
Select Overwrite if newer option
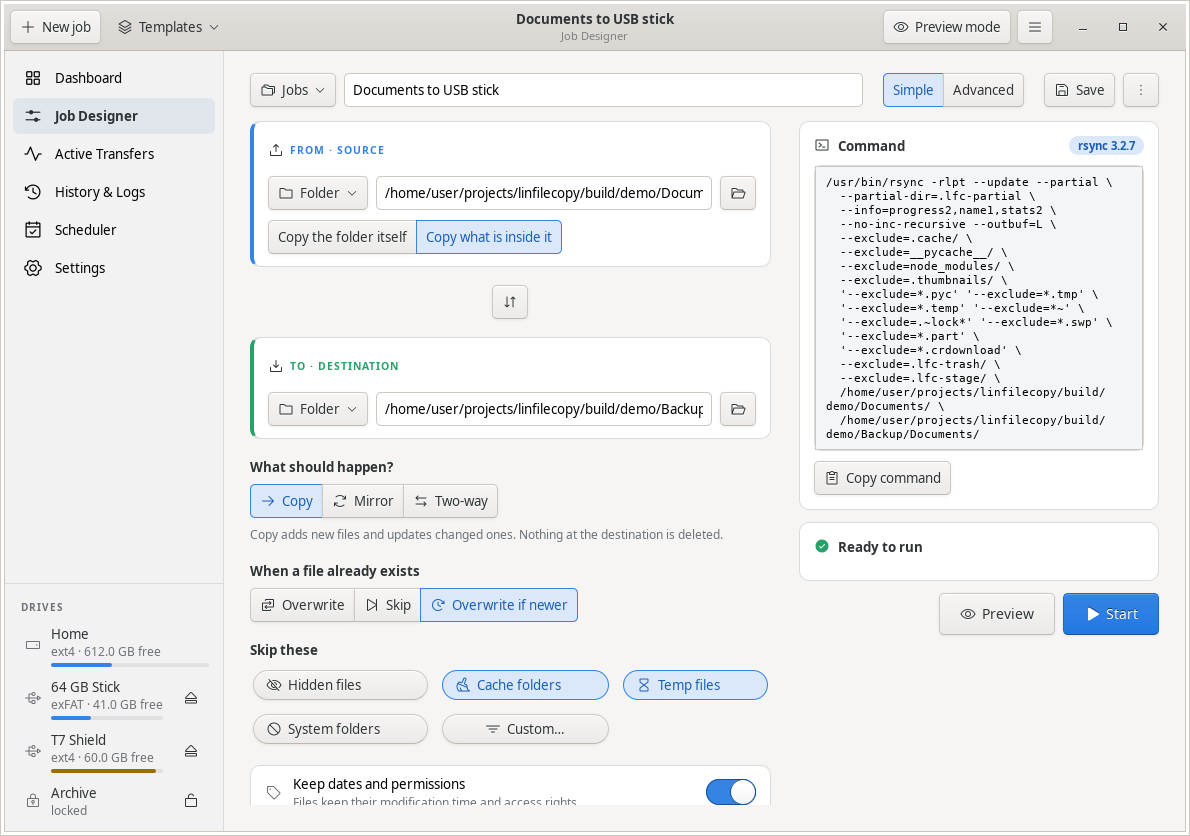point(499,605)
